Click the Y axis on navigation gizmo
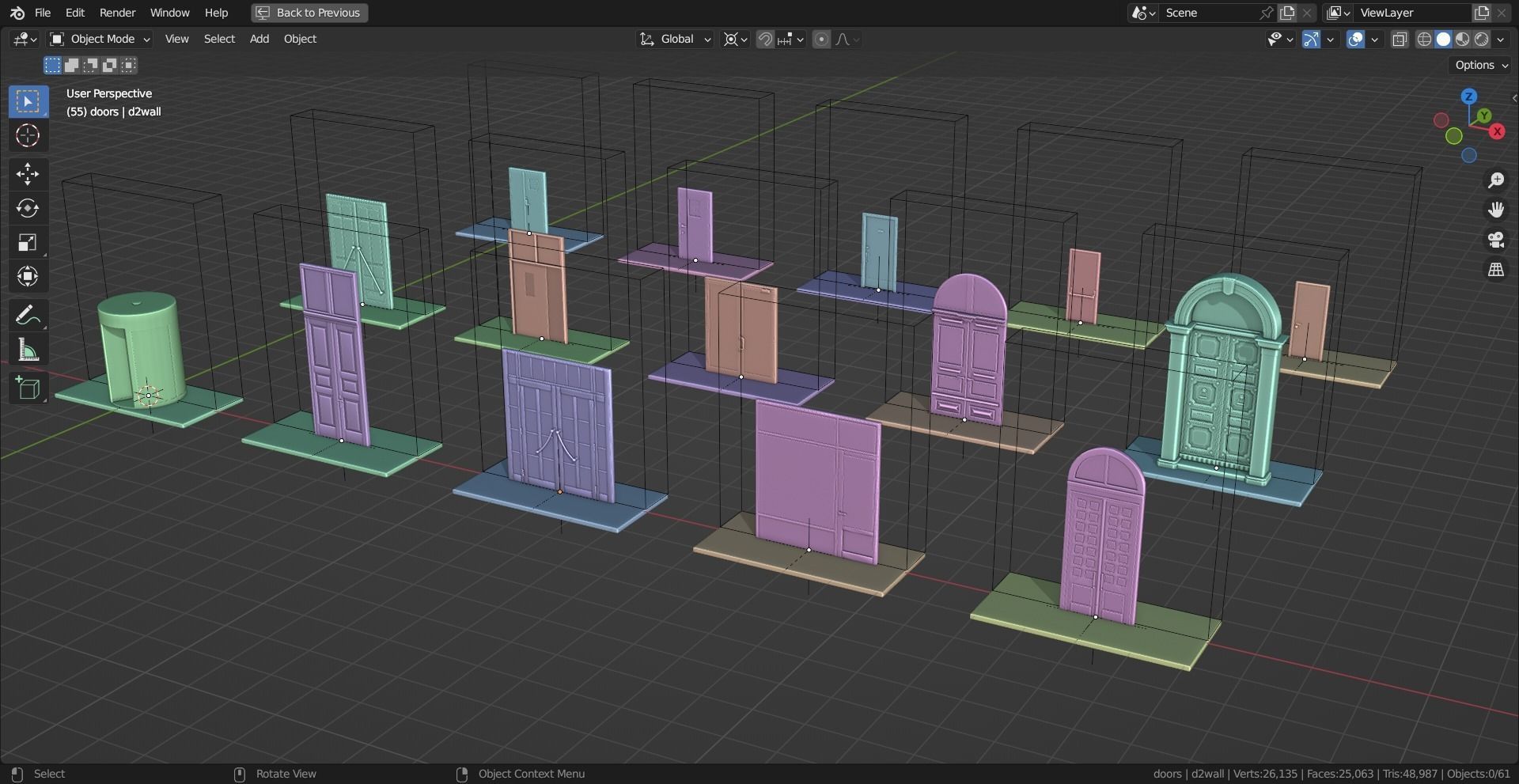This screenshot has height=784, width=1519. [1484, 116]
